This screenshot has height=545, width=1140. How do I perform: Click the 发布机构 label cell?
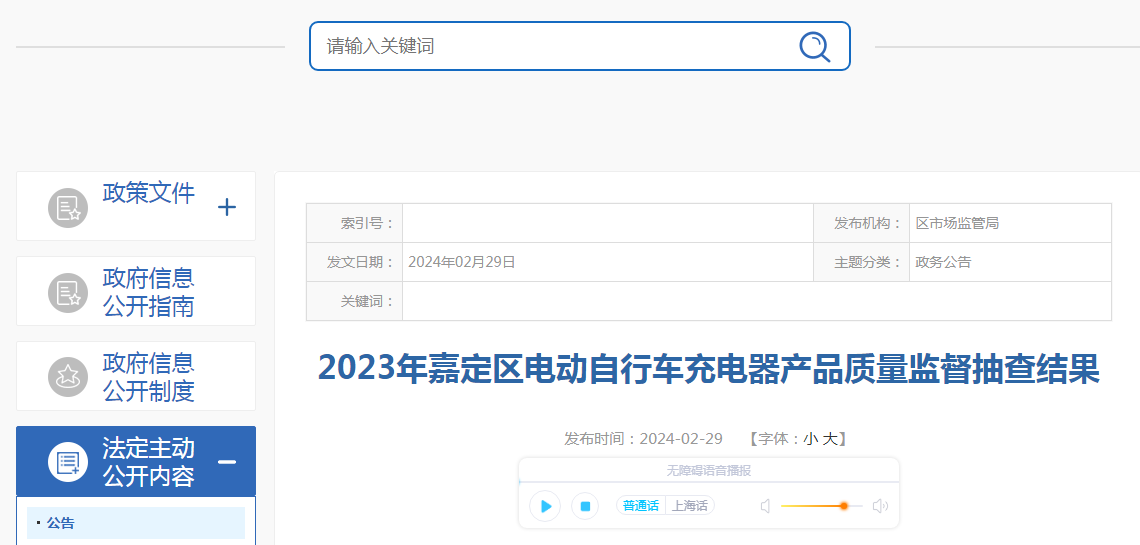(862, 223)
